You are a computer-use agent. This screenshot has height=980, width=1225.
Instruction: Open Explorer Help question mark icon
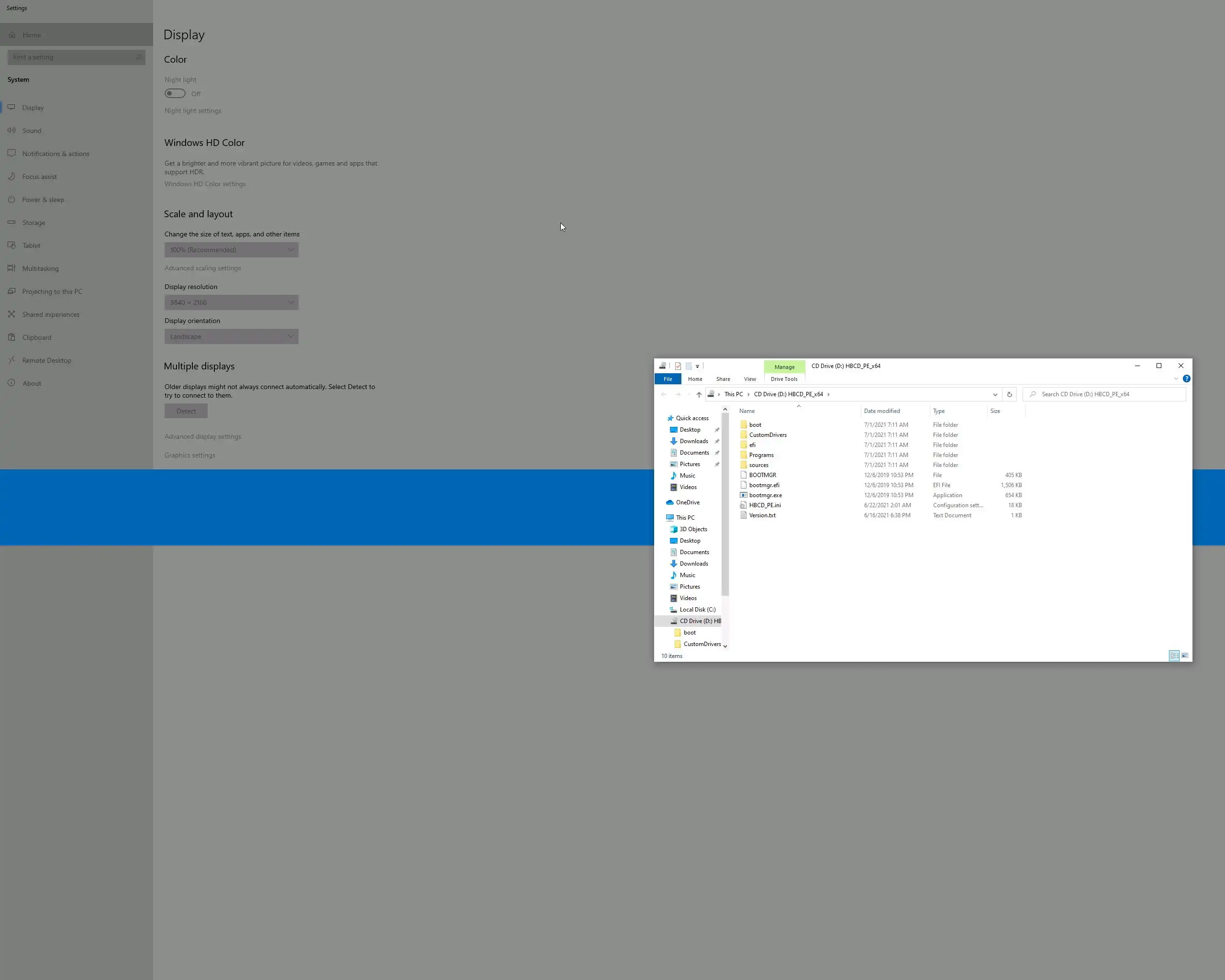click(1186, 379)
